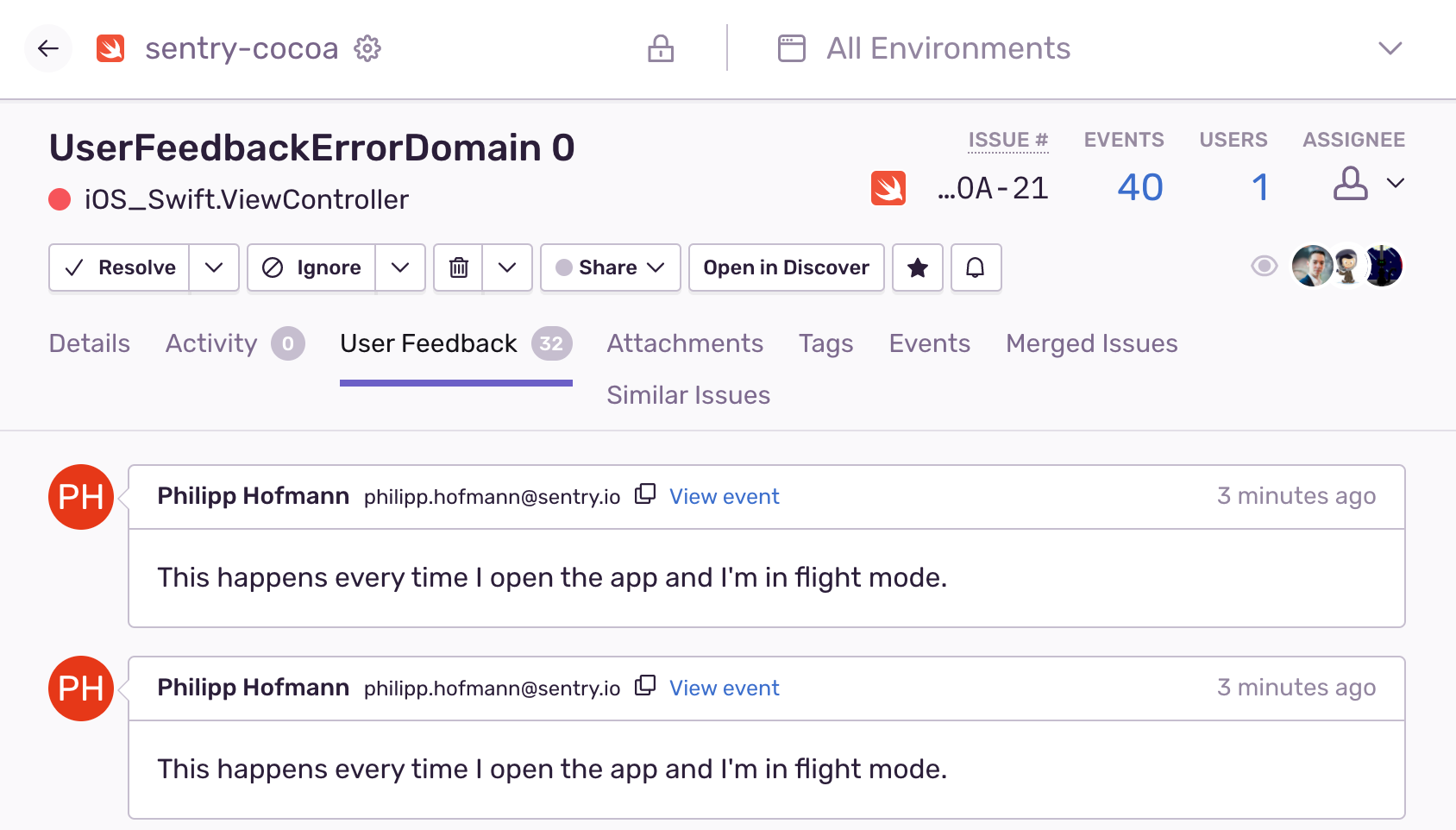Select the User Feedback tab
The height and width of the screenshot is (830, 1456).
pyautogui.click(x=456, y=343)
